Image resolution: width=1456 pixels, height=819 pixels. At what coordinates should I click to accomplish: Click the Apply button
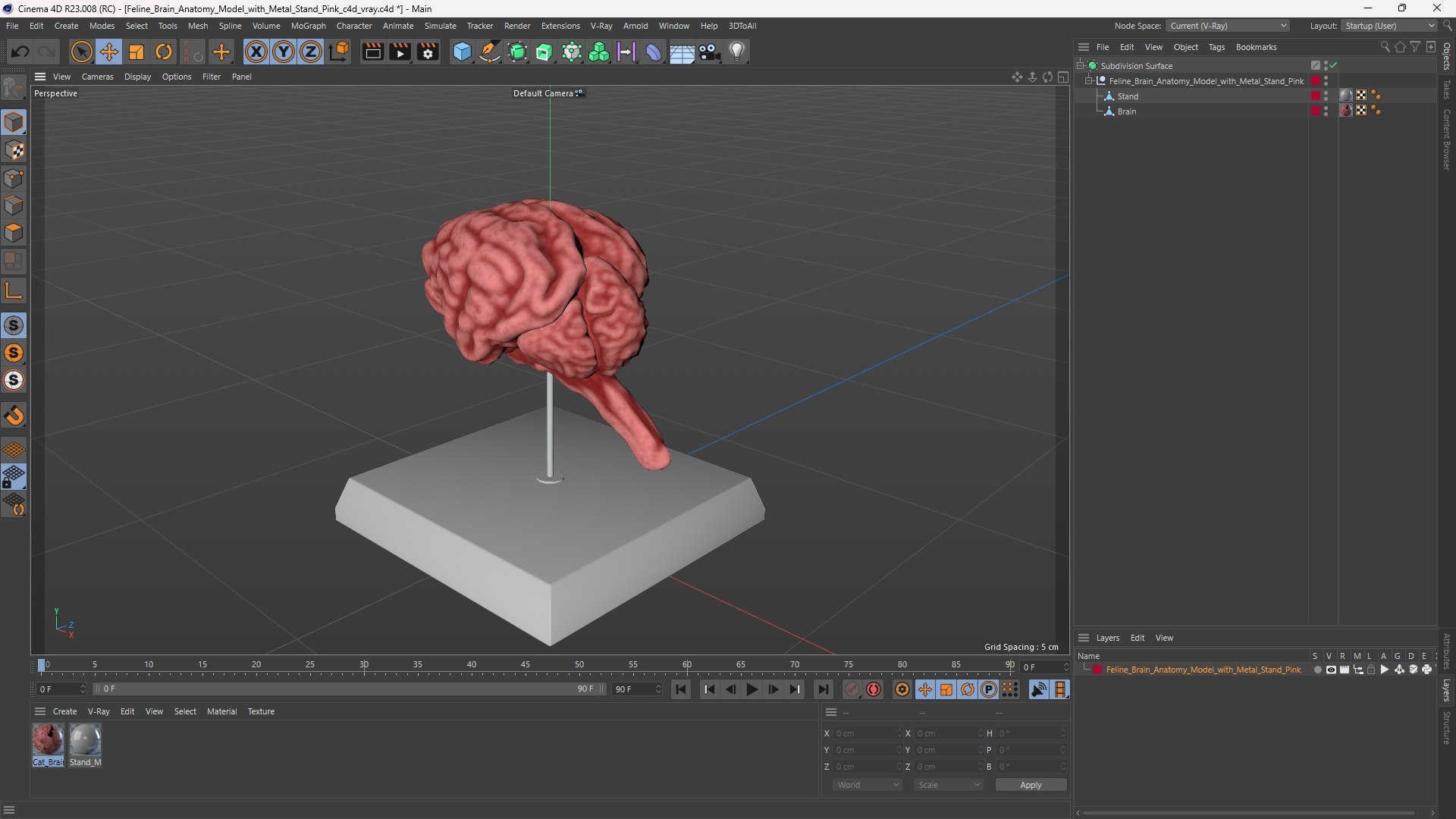click(1031, 785)
